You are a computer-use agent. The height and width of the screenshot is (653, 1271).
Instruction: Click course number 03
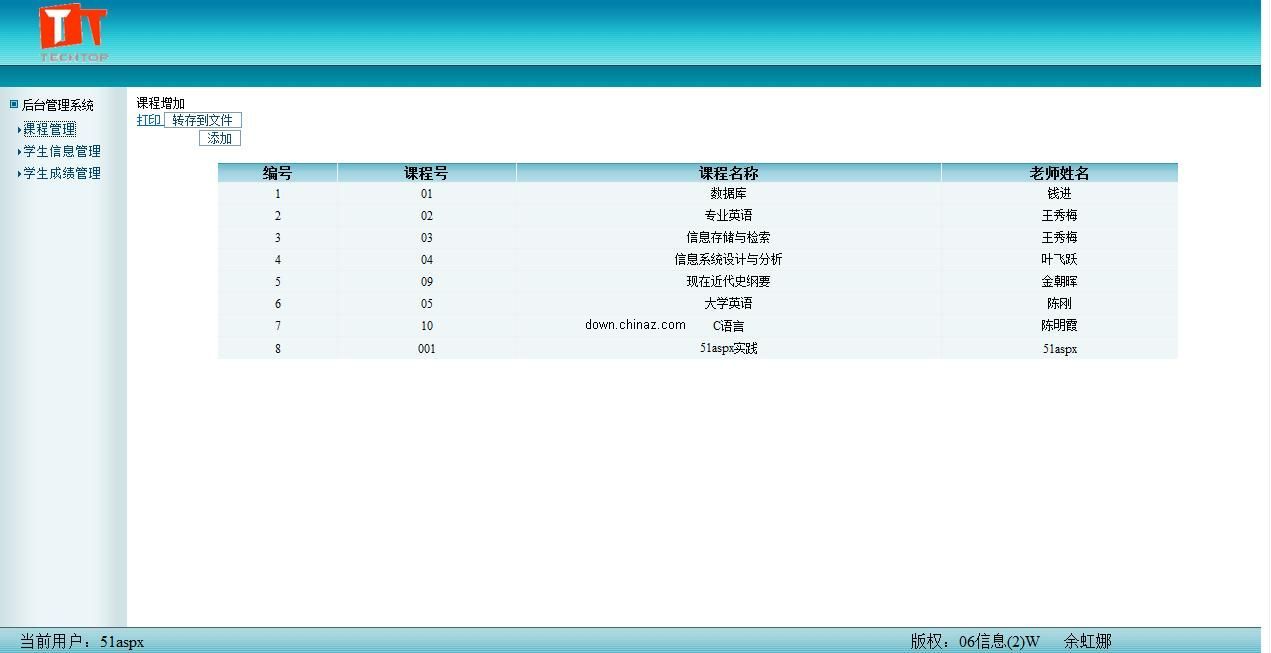(x=427, y=238)
